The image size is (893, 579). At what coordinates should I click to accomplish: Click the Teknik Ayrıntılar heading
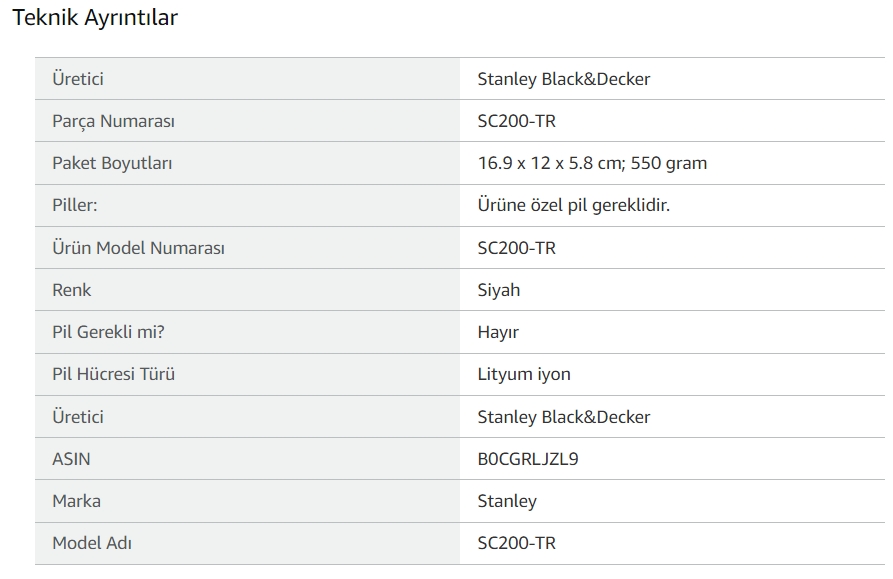[x=95, y=17]
